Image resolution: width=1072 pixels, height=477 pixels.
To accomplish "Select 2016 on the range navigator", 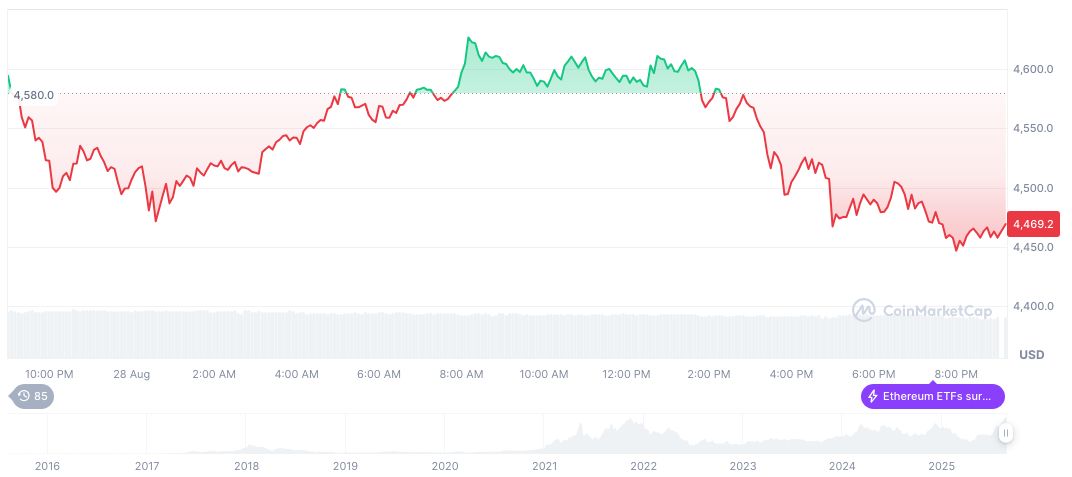I will pos(47,465).
